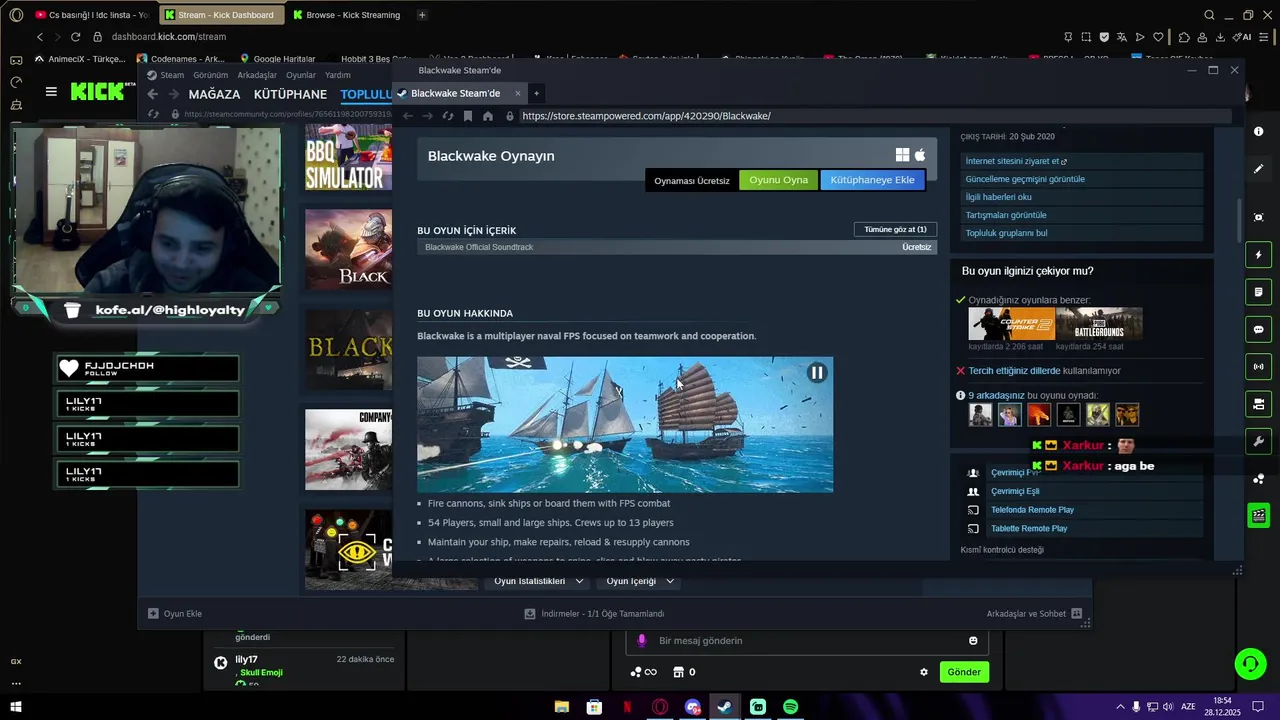
Task: Open the chat emoji picker
Action: point(973,641)
